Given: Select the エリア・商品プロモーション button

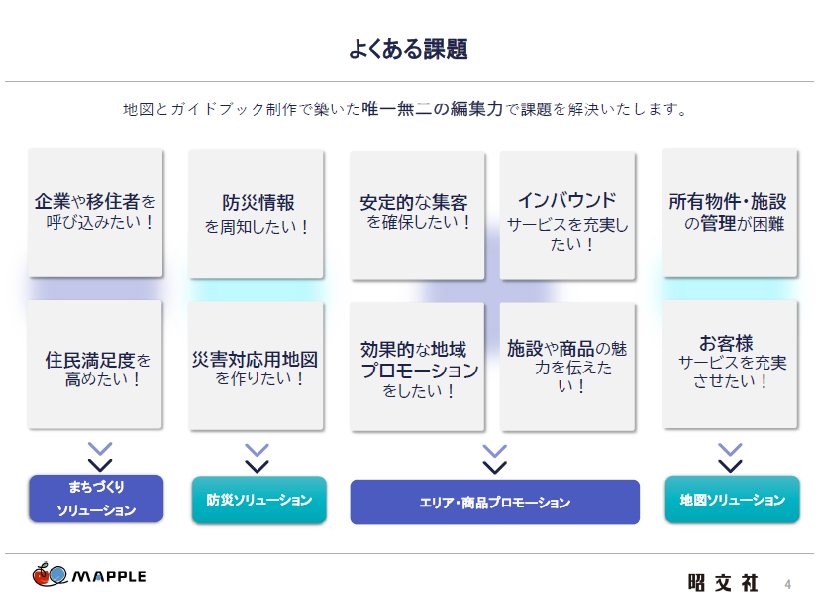Looking at the screenshot, I should [x=495, y=502].
